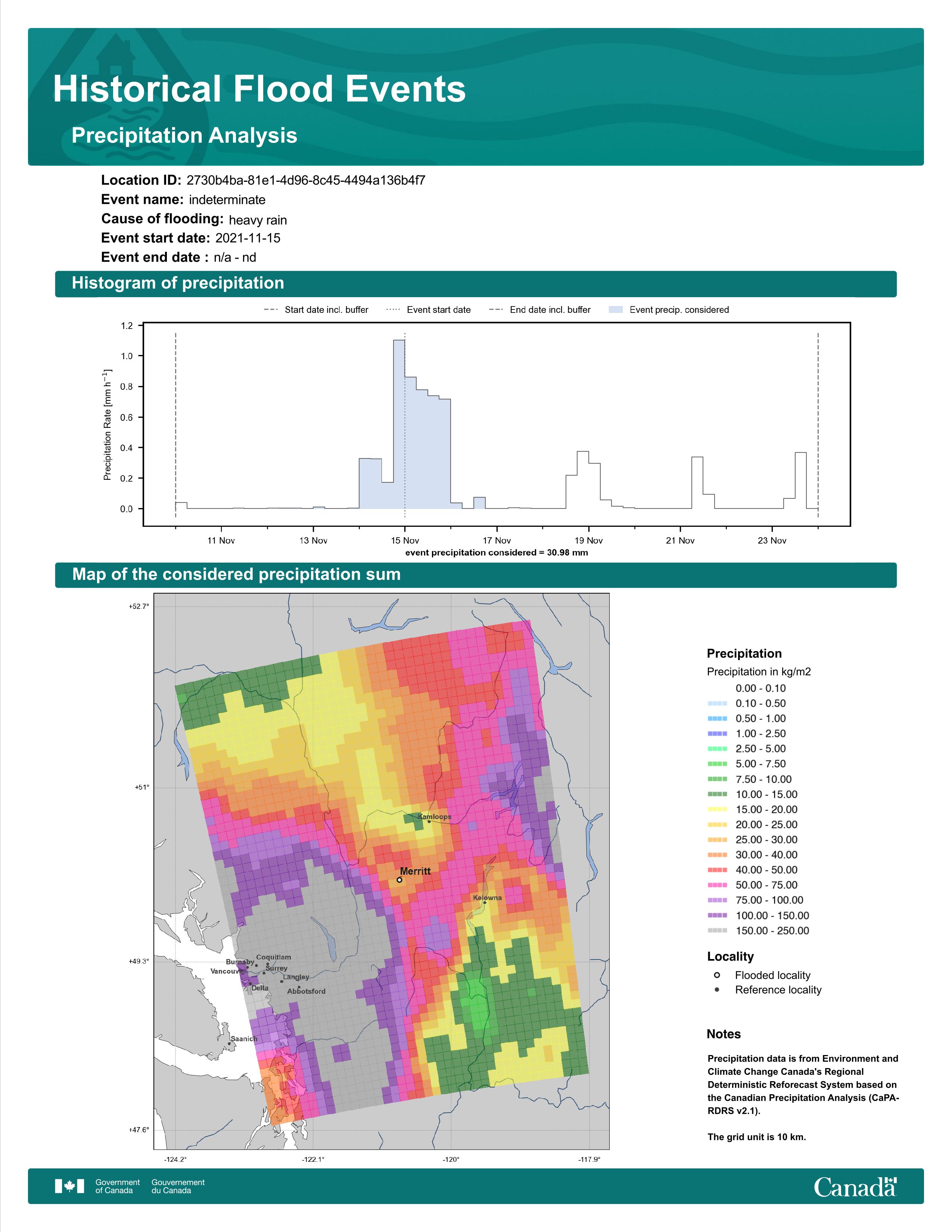
Task: Click the 'Histogram of precipitation' section header
Action: point(178,283)
